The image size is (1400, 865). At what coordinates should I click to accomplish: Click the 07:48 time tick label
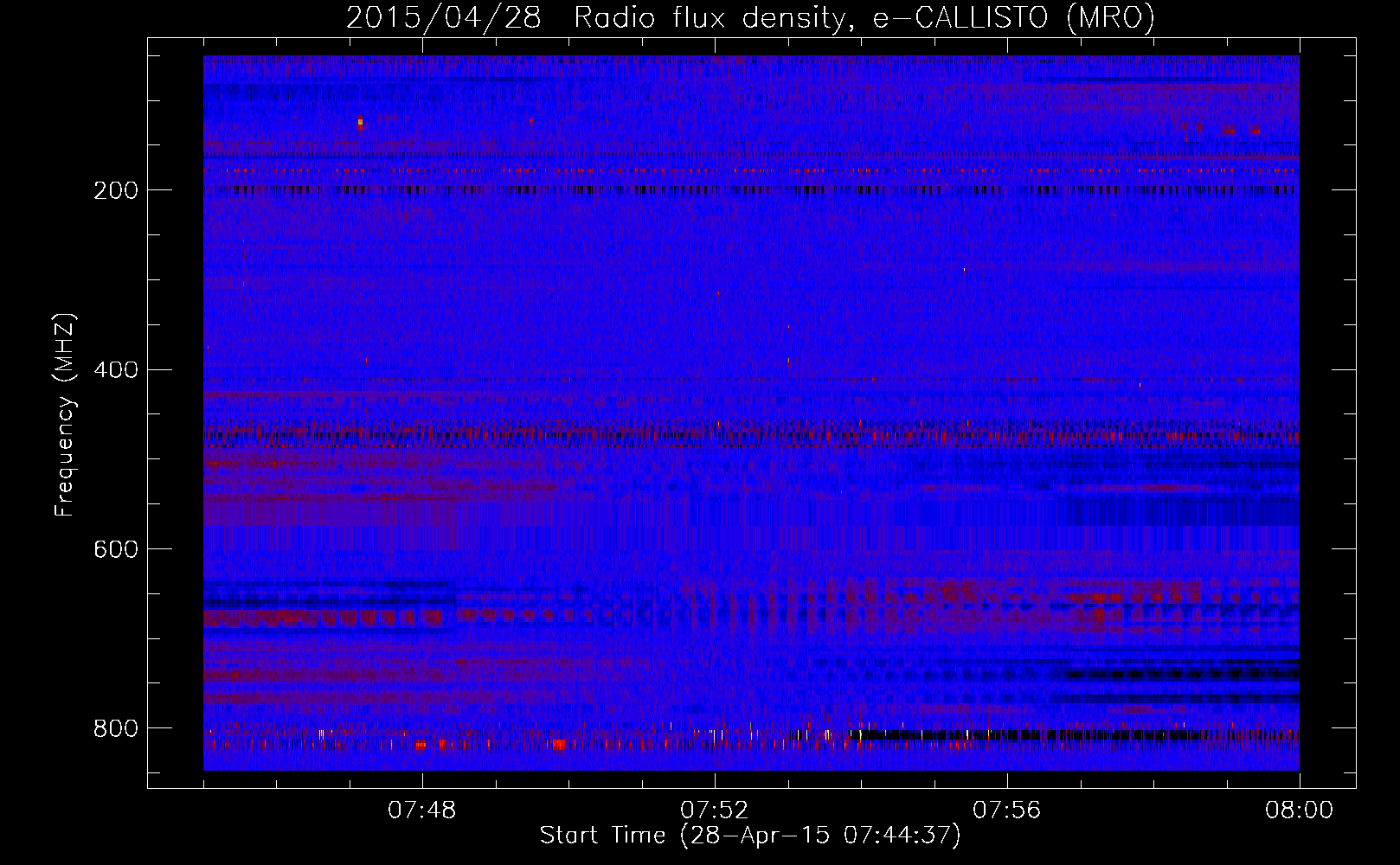click(x=422, y=811)
